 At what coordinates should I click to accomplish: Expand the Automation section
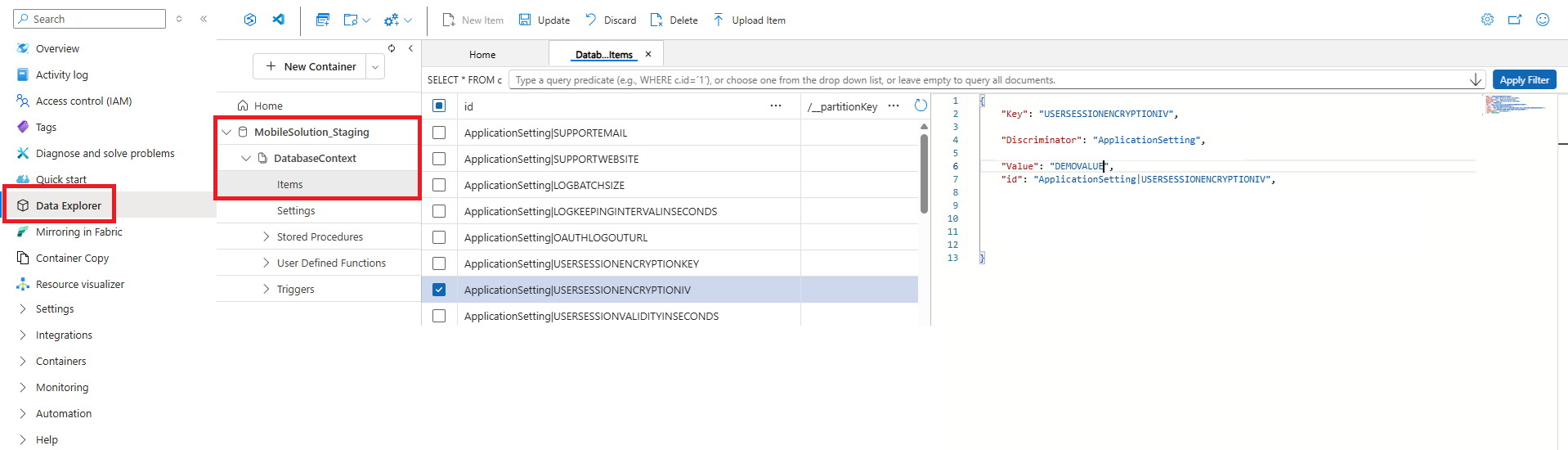coord(22,413)
